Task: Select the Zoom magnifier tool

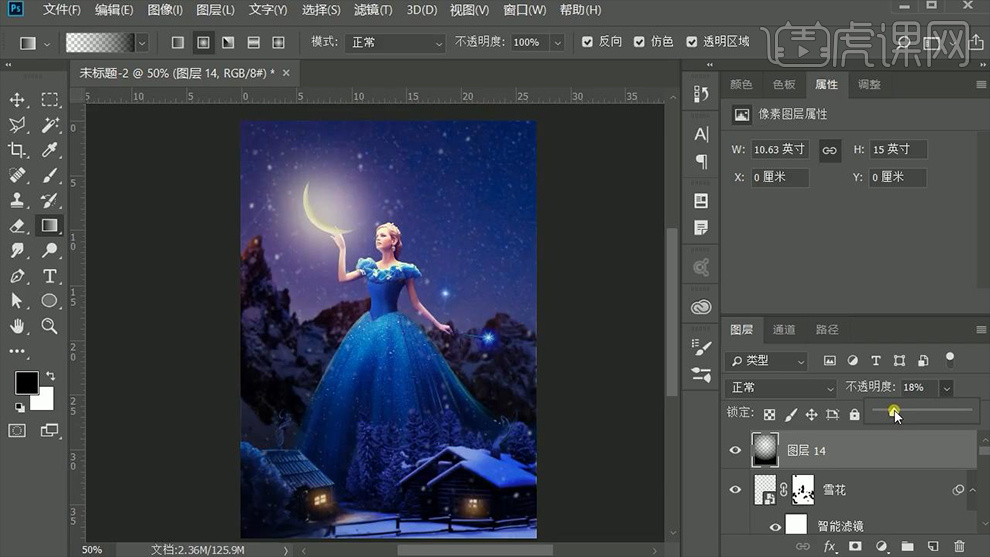Action: 49,326
